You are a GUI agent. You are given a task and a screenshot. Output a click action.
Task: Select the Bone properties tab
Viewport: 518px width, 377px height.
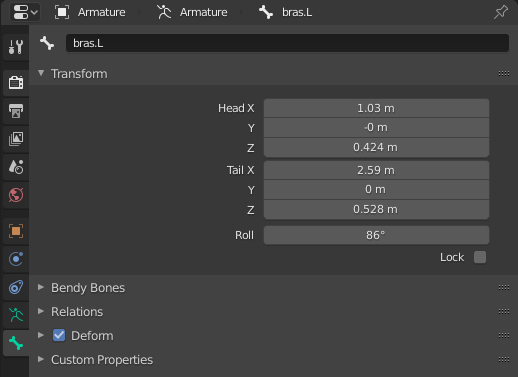coord(16,343)
